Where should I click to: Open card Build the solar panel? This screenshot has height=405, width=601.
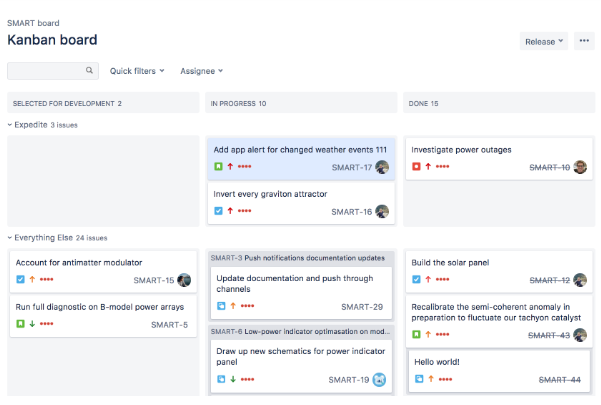pyautogui.click(x=499, y=272)
